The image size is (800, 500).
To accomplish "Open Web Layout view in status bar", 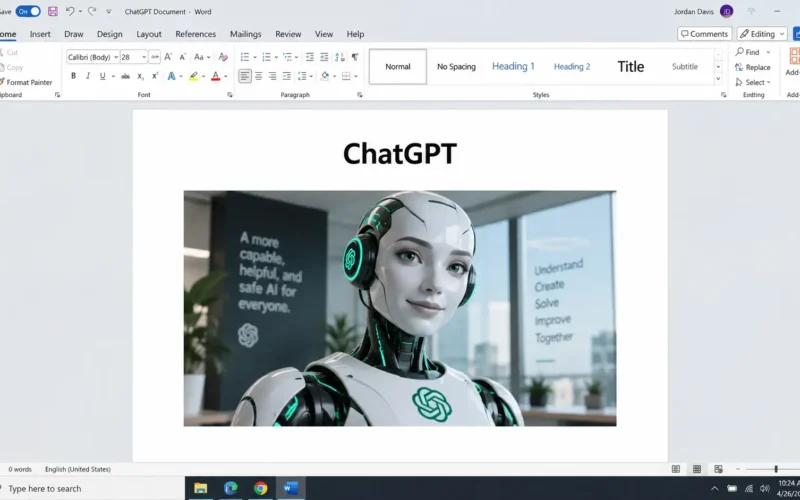I will coord(718,469).
